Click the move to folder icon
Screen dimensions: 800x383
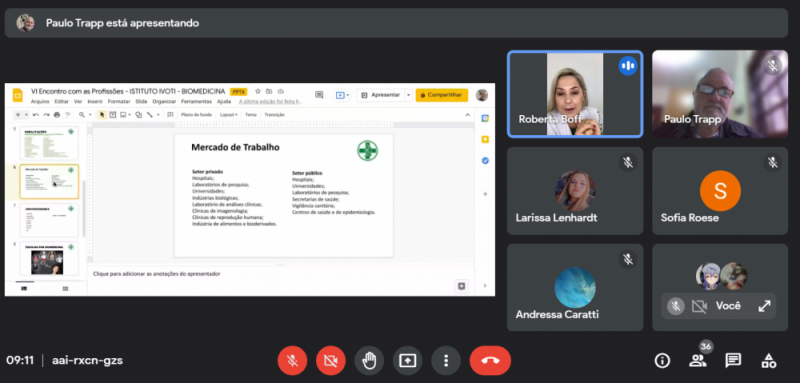point(269,92)
